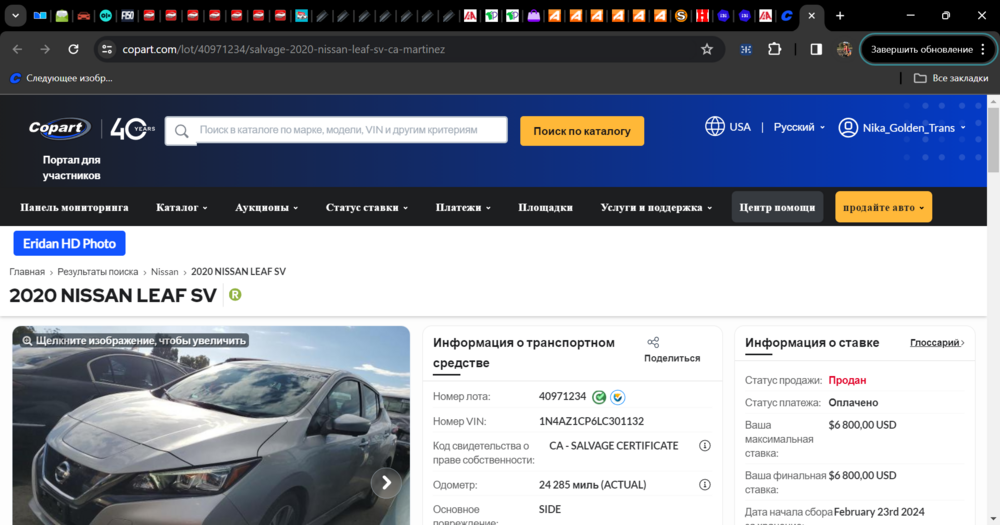Open Панель мониторинга
Viewport: 1000px width, 525px height.
(74, 207)
